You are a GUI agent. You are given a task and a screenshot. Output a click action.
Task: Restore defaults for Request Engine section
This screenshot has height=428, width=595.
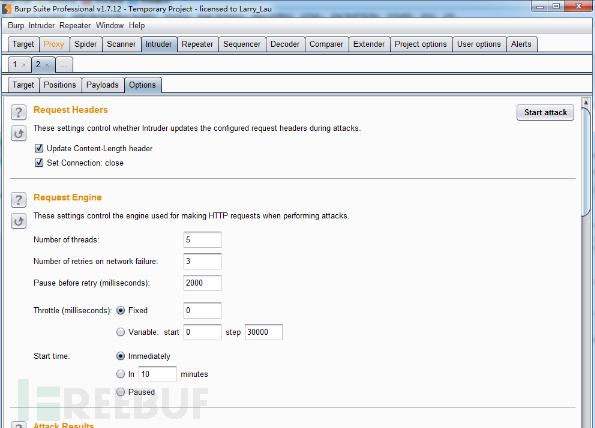tap(19, 221)
